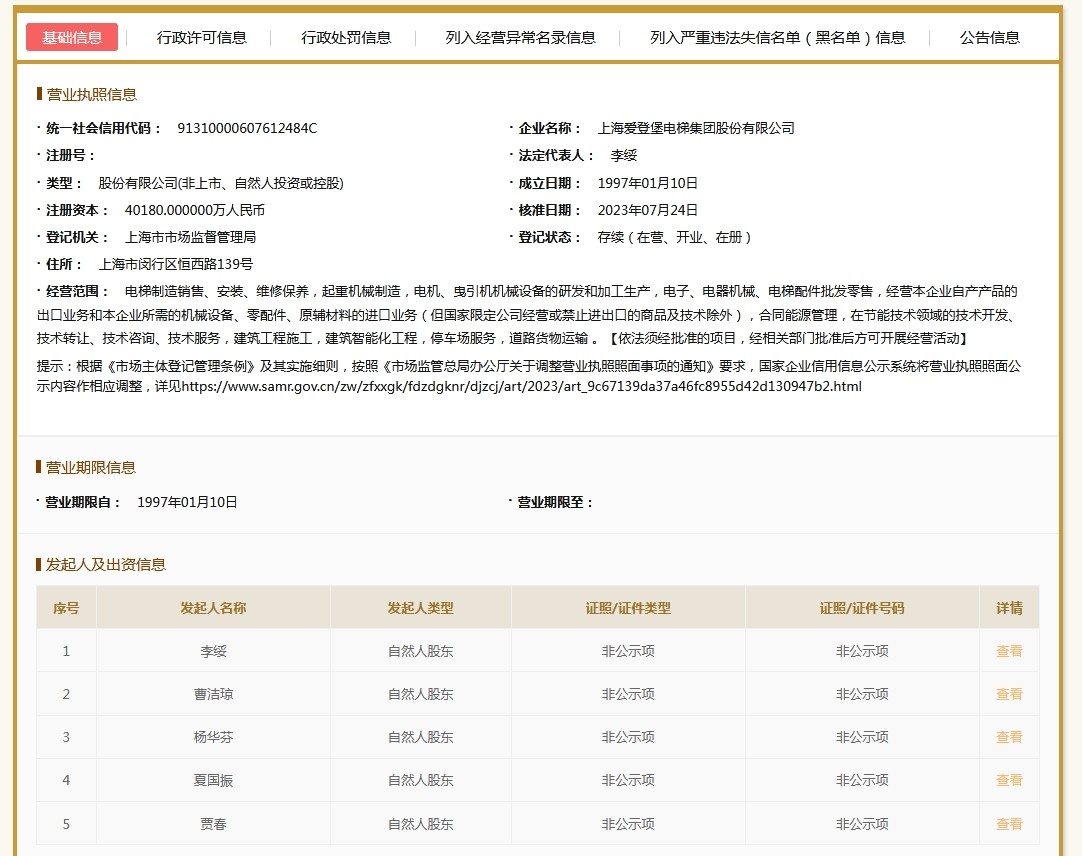Click the 发起人名称 column header
This screenshot has height=856, width=1082.
point(213,608)
